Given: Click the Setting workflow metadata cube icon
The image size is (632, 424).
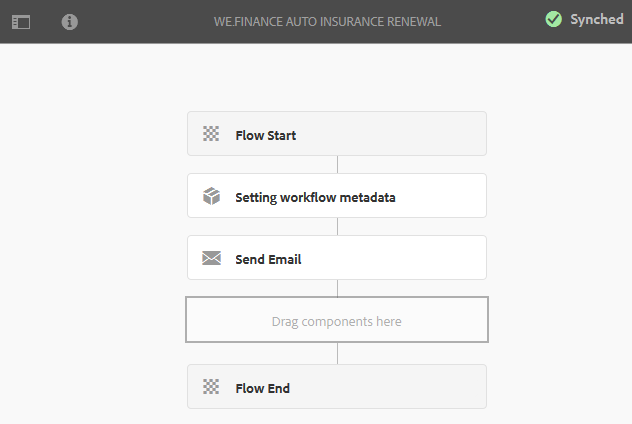Looking at the screenshot, I should (x=211, y=196).
